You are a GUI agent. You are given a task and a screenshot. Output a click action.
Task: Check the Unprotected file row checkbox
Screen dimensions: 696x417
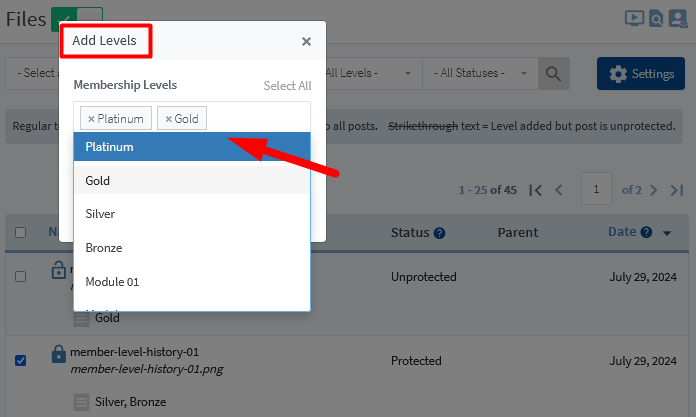coord(20,277)
